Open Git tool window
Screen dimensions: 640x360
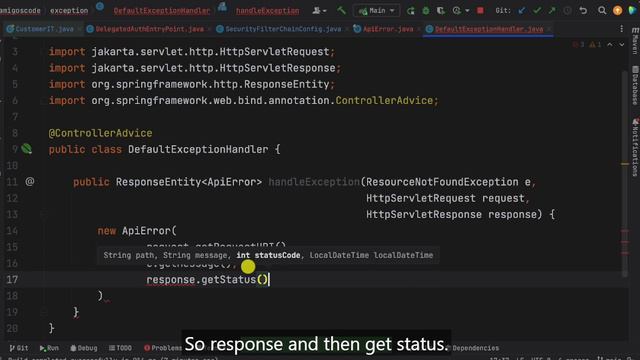coord(19,348)
